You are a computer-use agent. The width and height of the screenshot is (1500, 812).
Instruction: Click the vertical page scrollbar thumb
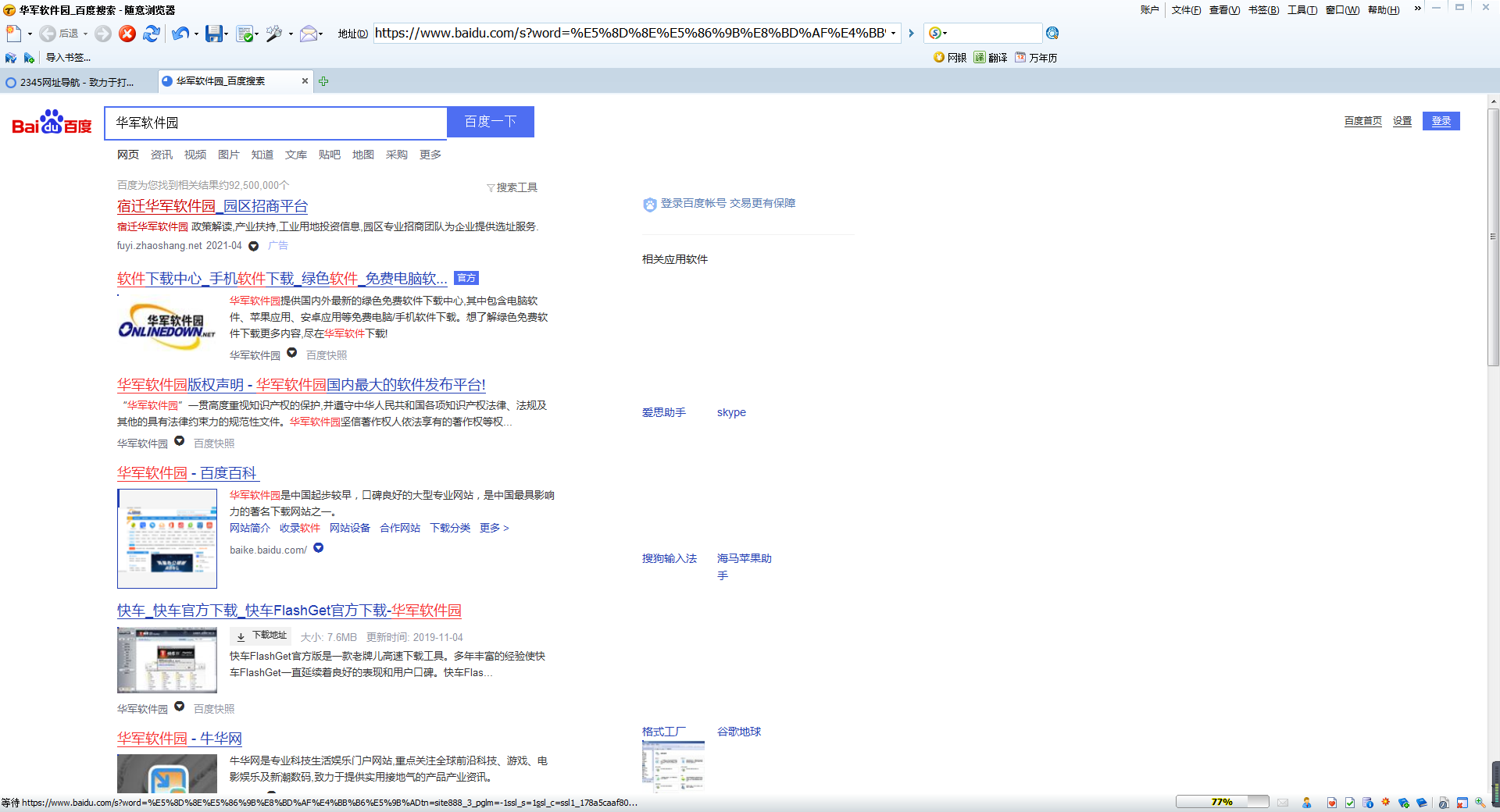(1494, 237)
